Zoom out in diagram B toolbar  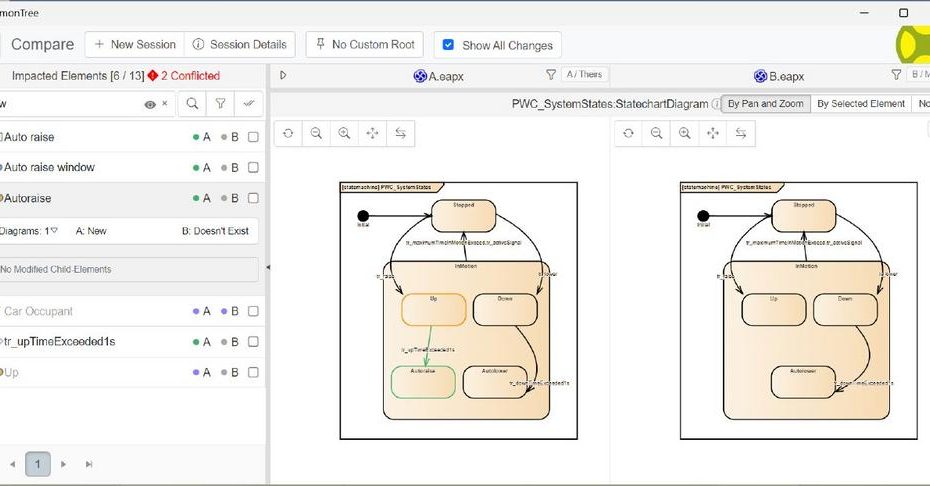tap(657, 134)
